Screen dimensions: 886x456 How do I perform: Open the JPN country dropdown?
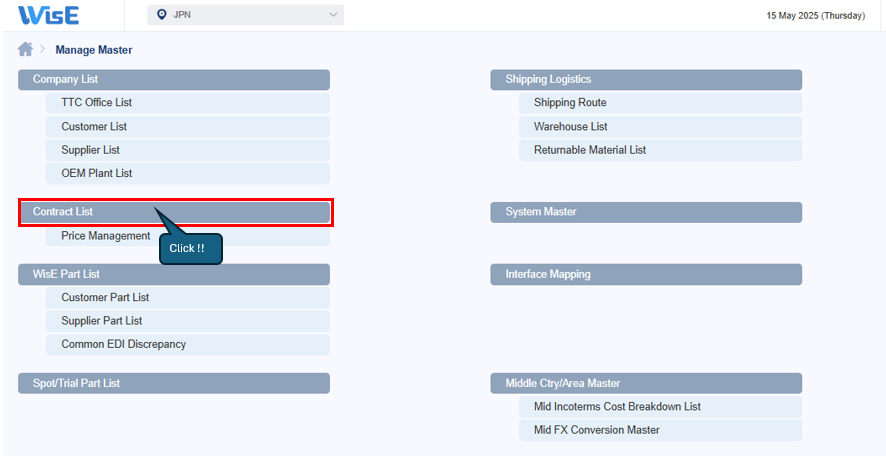[x=245, y=15]
